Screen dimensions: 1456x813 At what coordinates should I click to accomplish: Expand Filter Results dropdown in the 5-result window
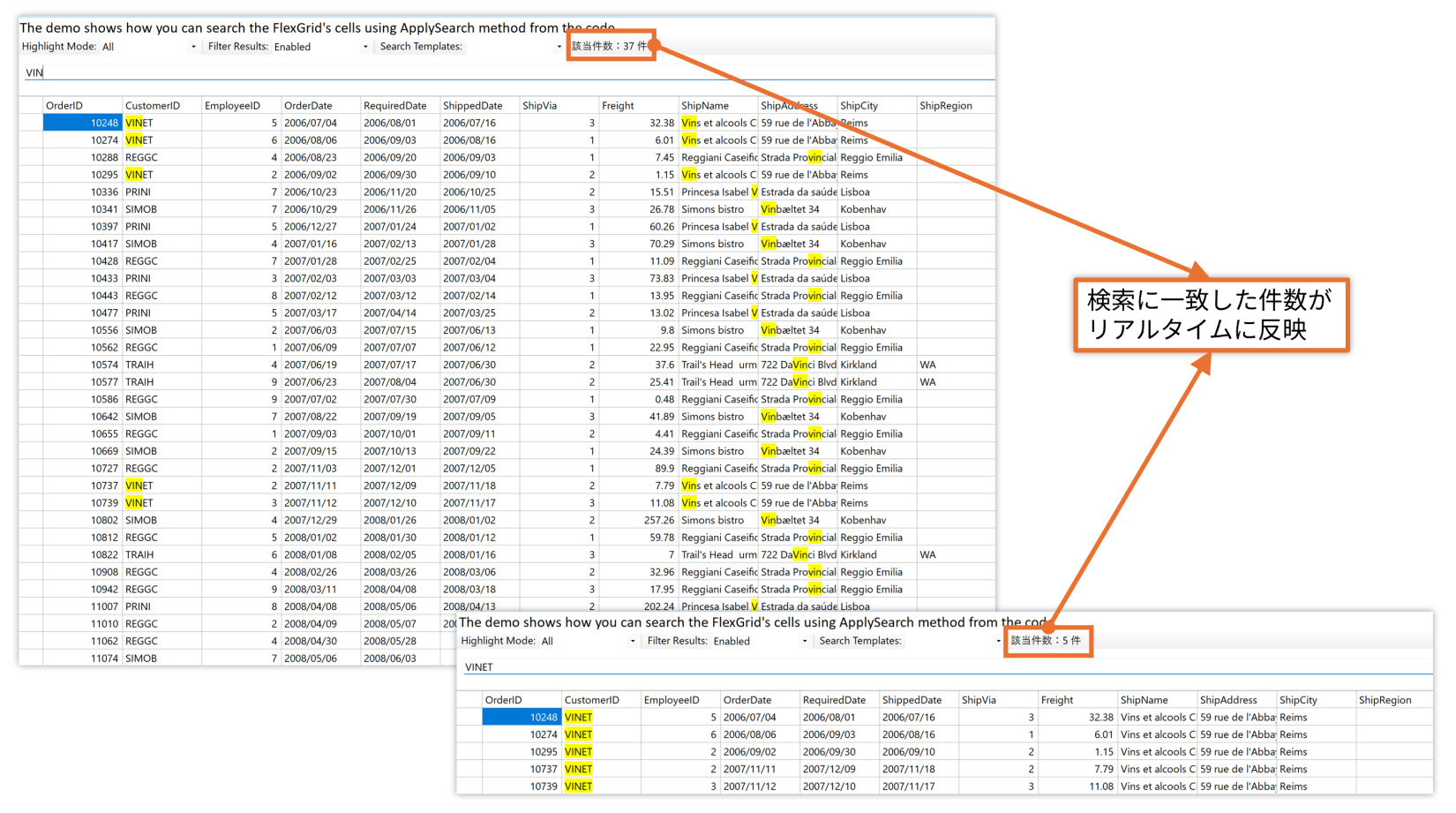tap(760, 642)
